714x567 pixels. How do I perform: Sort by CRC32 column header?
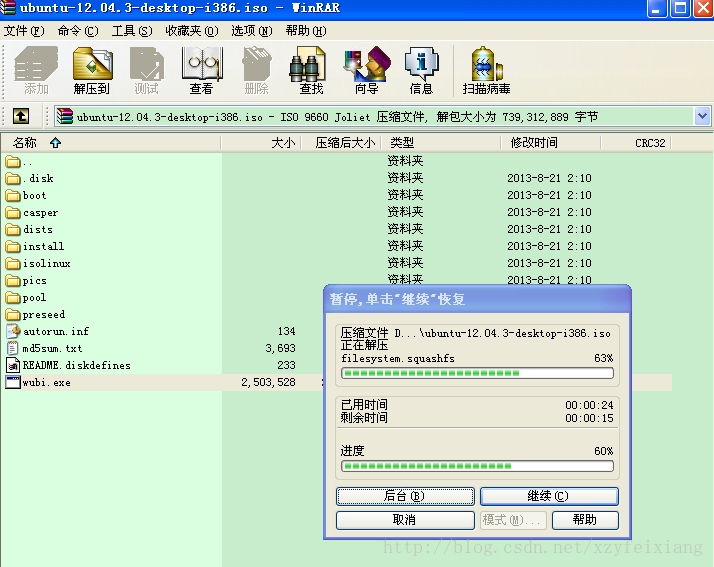click(x=636, y=143)
